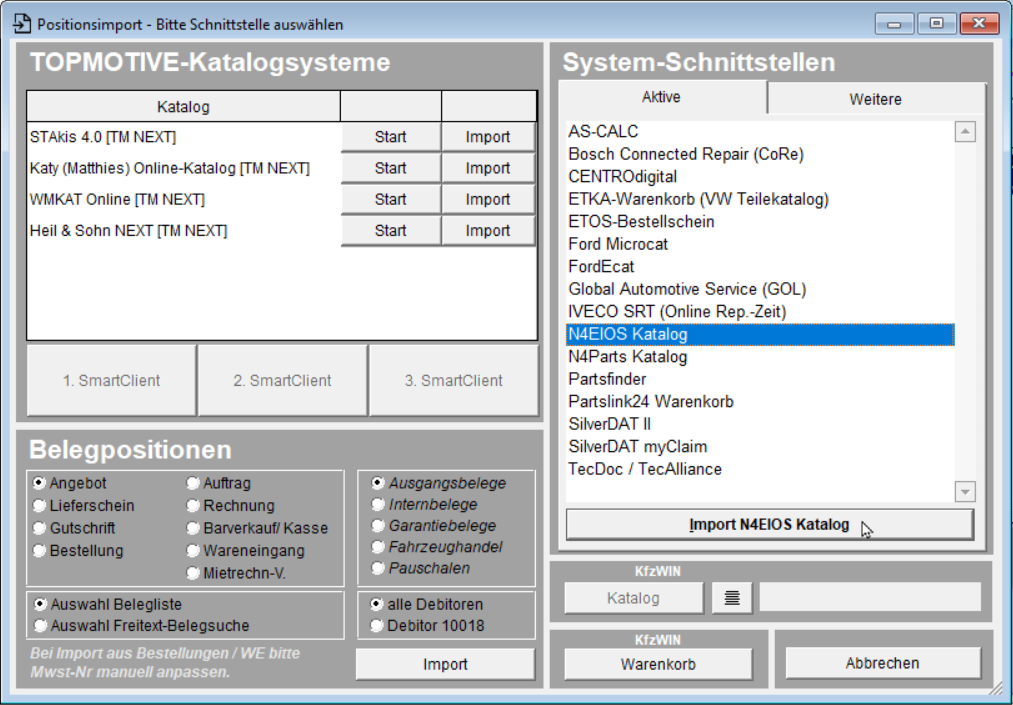1013x705 pixels.
Task: Select CENTROdigital in the list
Action: 760,177
